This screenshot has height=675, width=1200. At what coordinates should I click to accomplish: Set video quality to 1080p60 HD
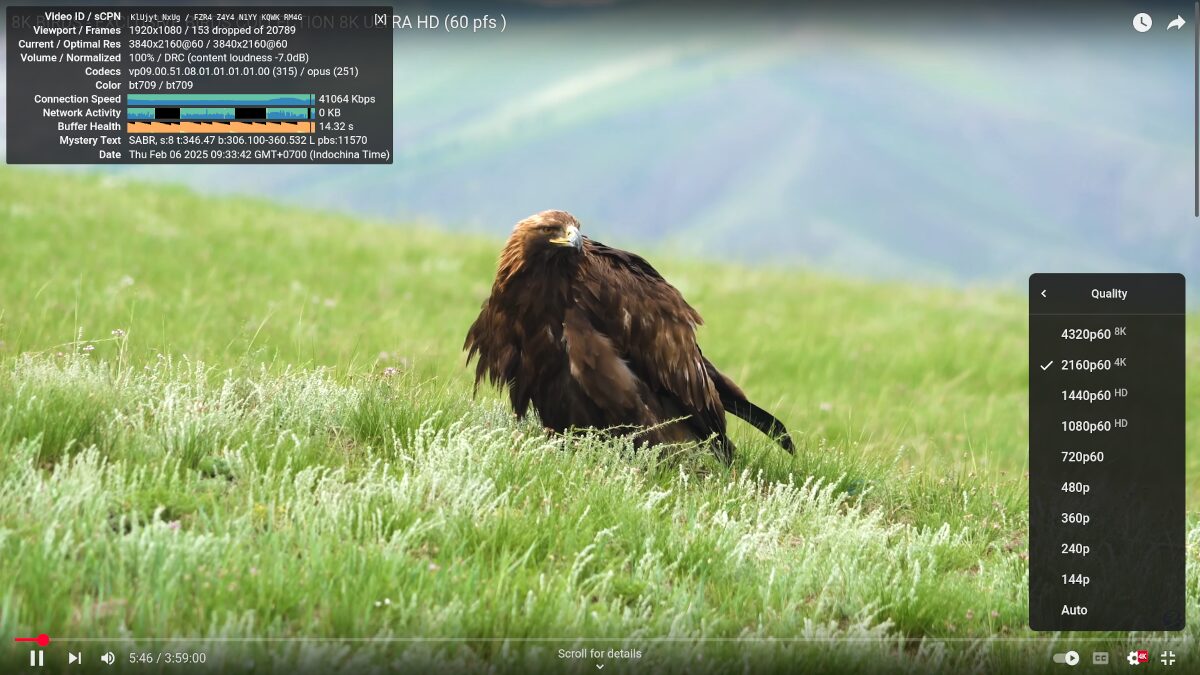tap(1107, 426)
